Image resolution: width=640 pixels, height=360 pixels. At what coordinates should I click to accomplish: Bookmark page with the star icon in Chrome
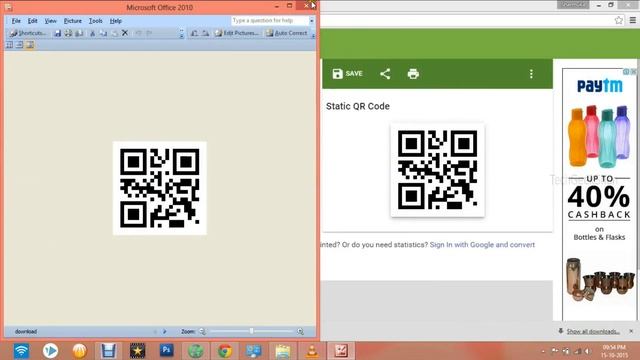(x=619, y=20)
